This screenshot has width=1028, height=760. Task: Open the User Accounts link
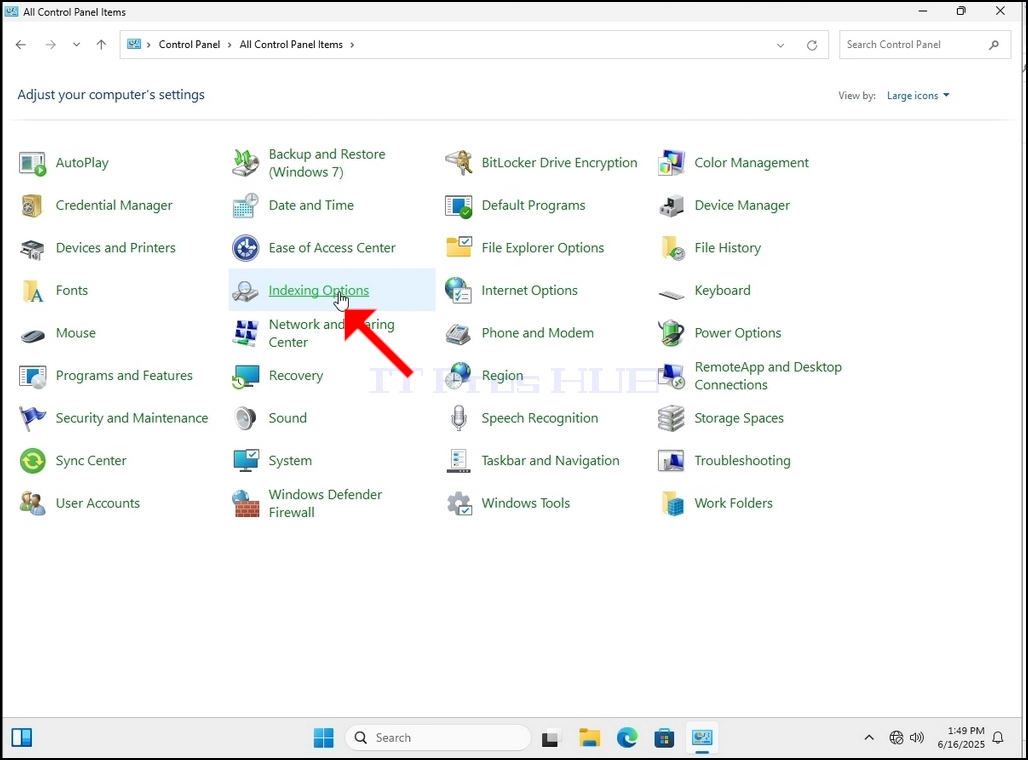click(98, 503)
